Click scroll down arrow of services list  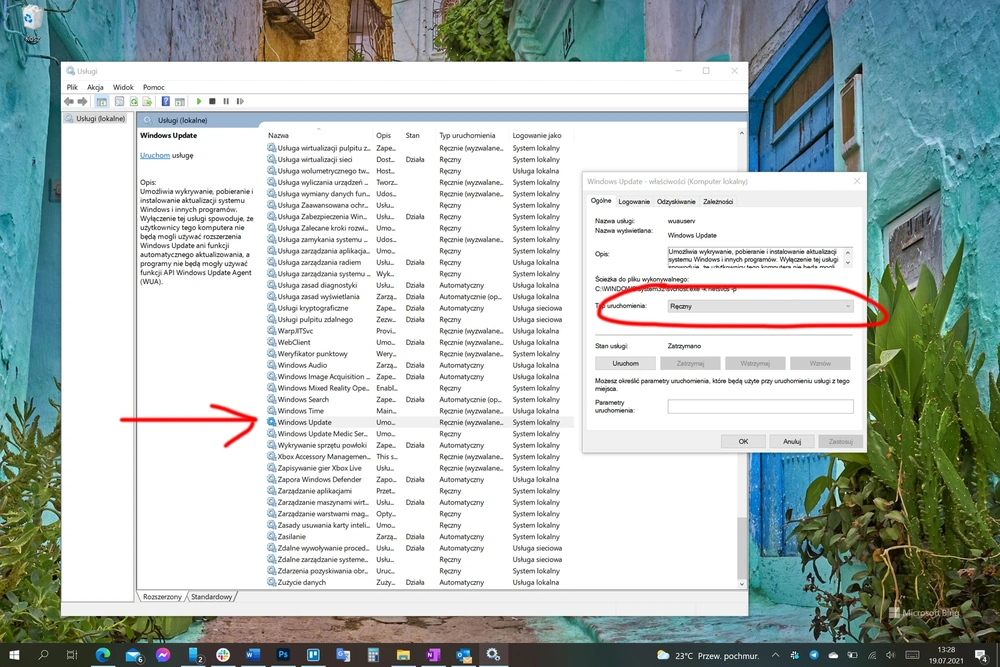[741, 583]
